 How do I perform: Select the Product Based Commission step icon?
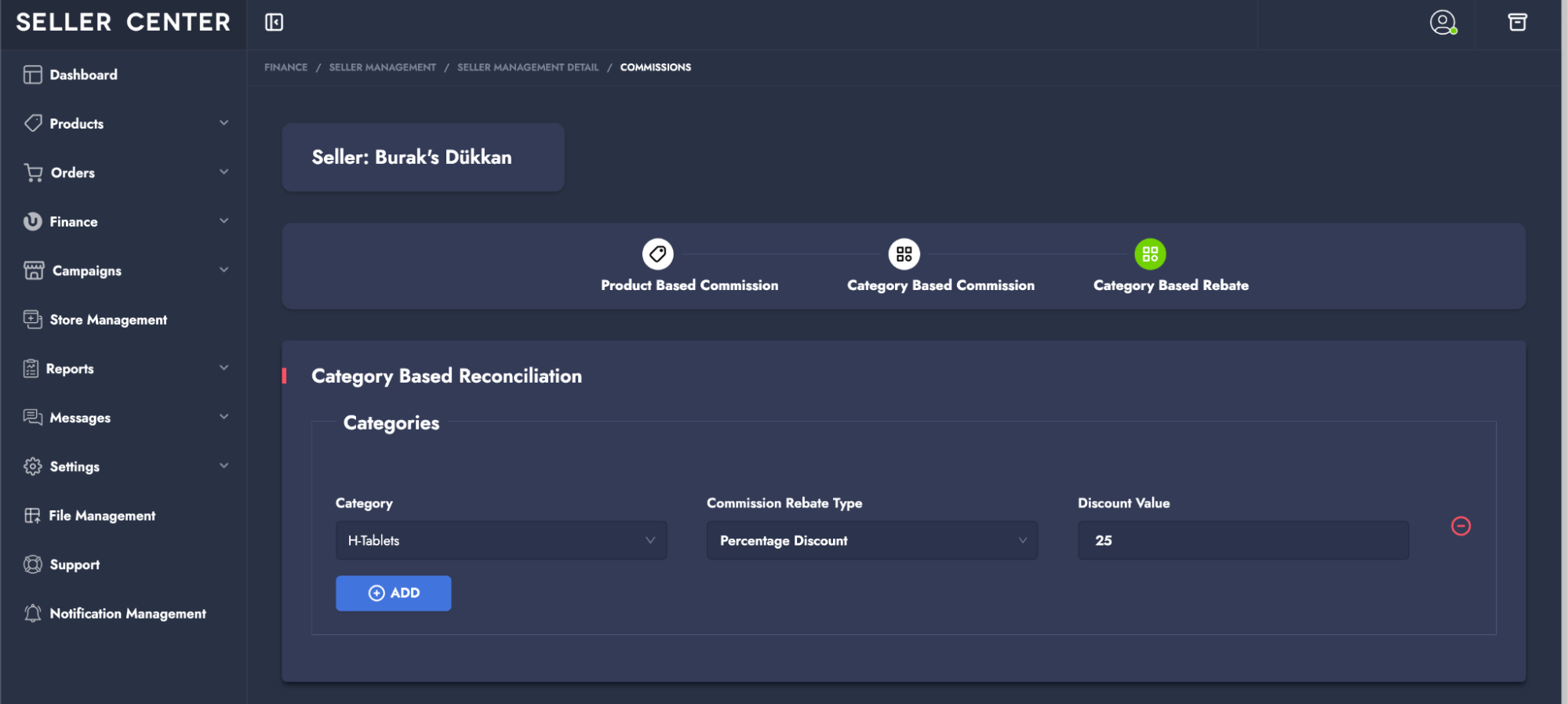(657, 254)
